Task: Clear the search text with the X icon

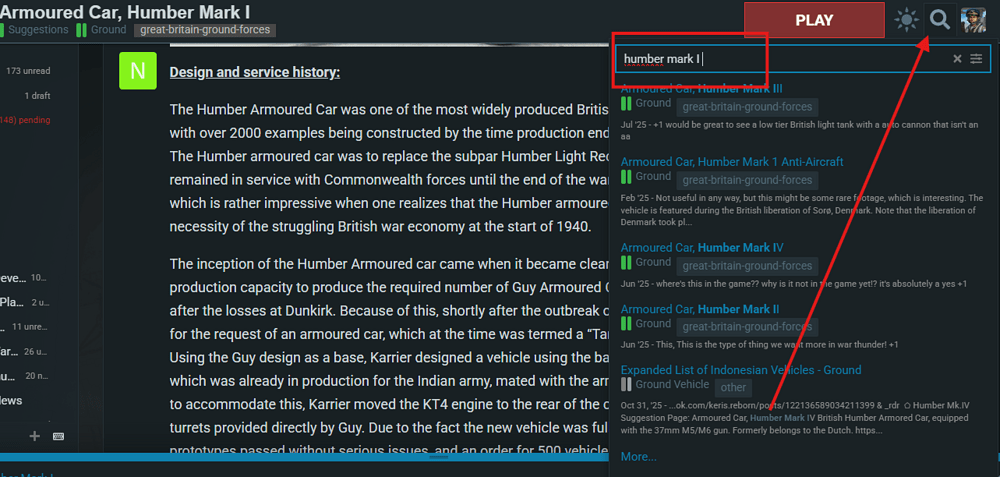Action: point(957,59)
